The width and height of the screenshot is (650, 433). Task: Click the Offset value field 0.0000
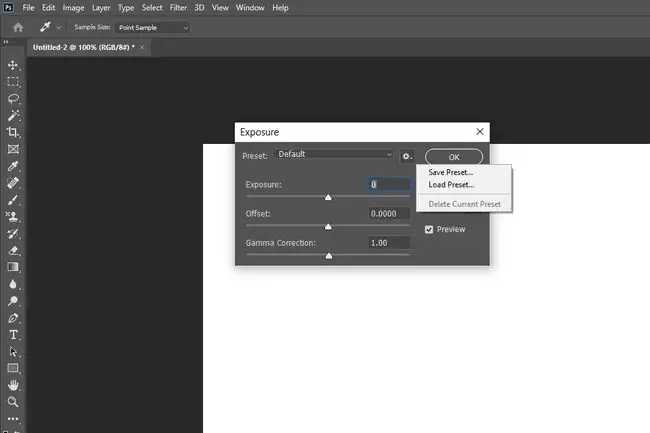pos(389,214)
